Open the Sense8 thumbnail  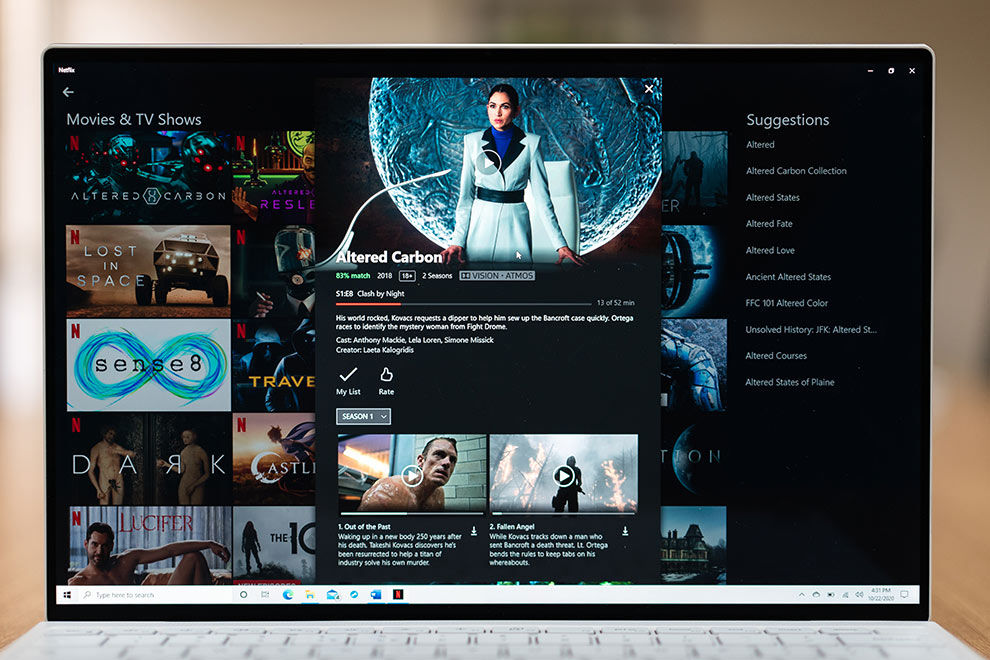(148, 365)
